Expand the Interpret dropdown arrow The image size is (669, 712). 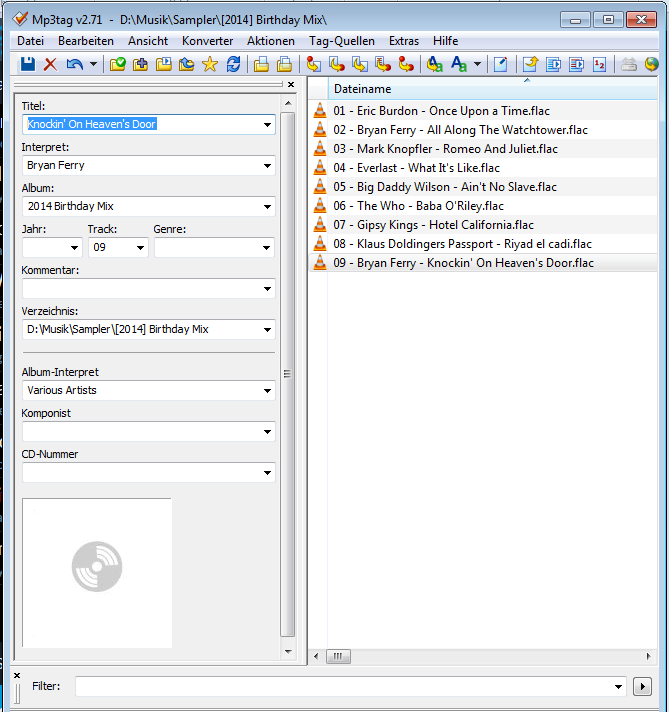tap(267, 166)
